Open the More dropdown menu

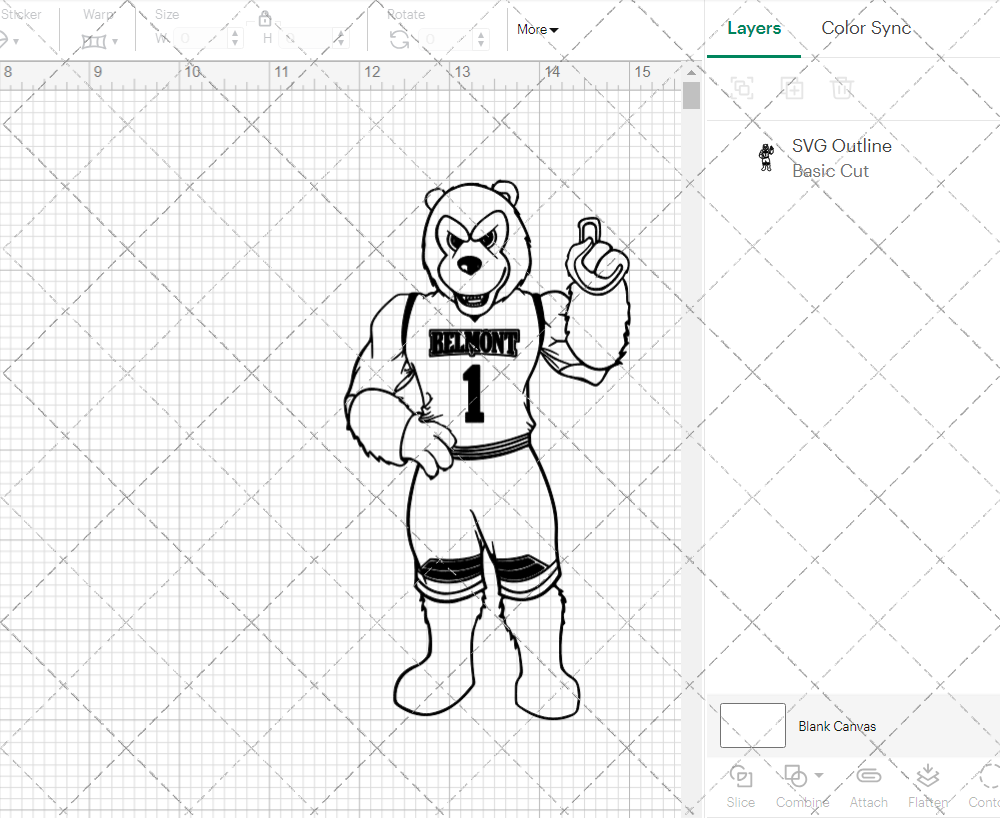point(537,30)
